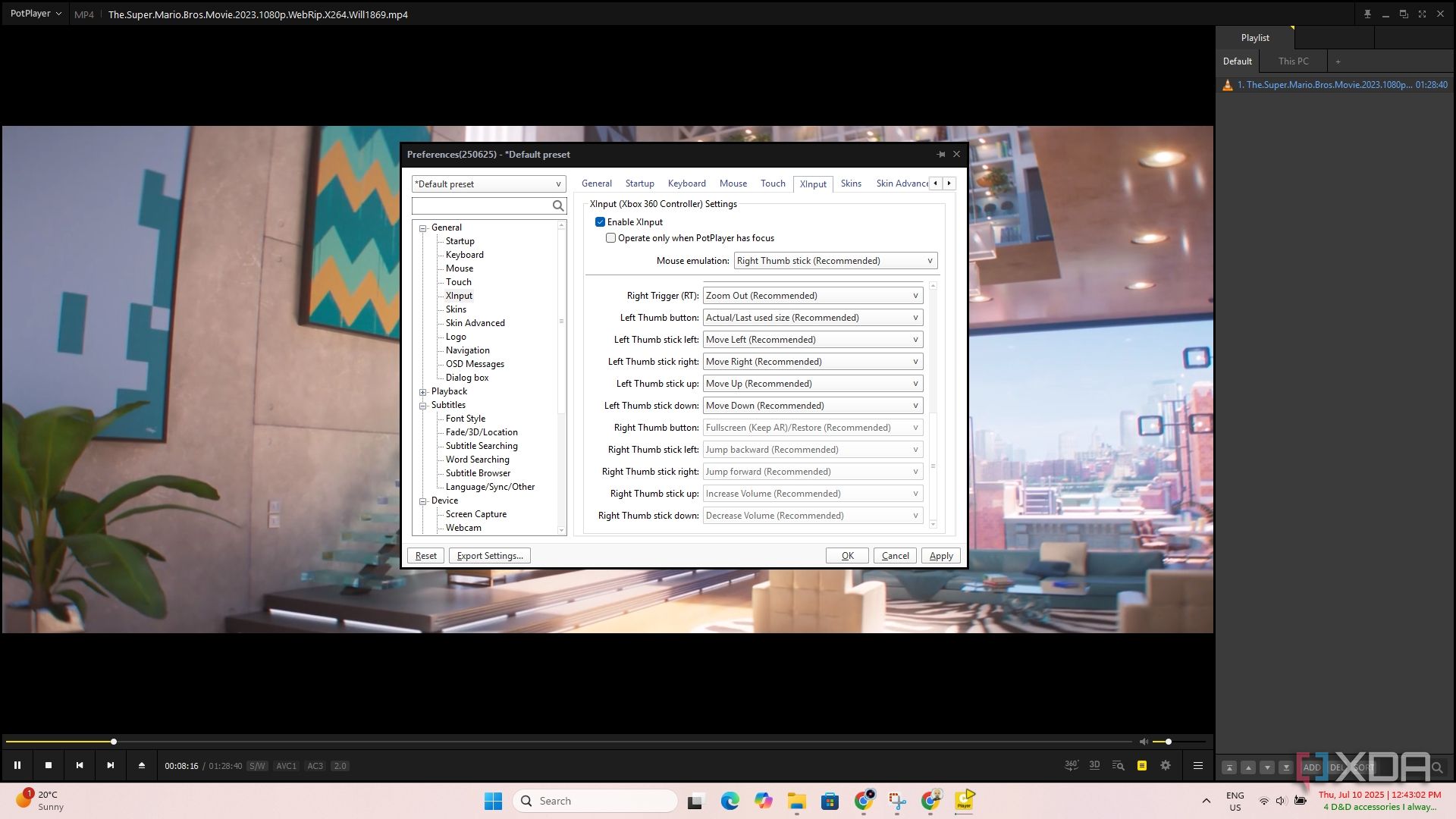
Task: Click the Reset button
Action: click(425, 556)
